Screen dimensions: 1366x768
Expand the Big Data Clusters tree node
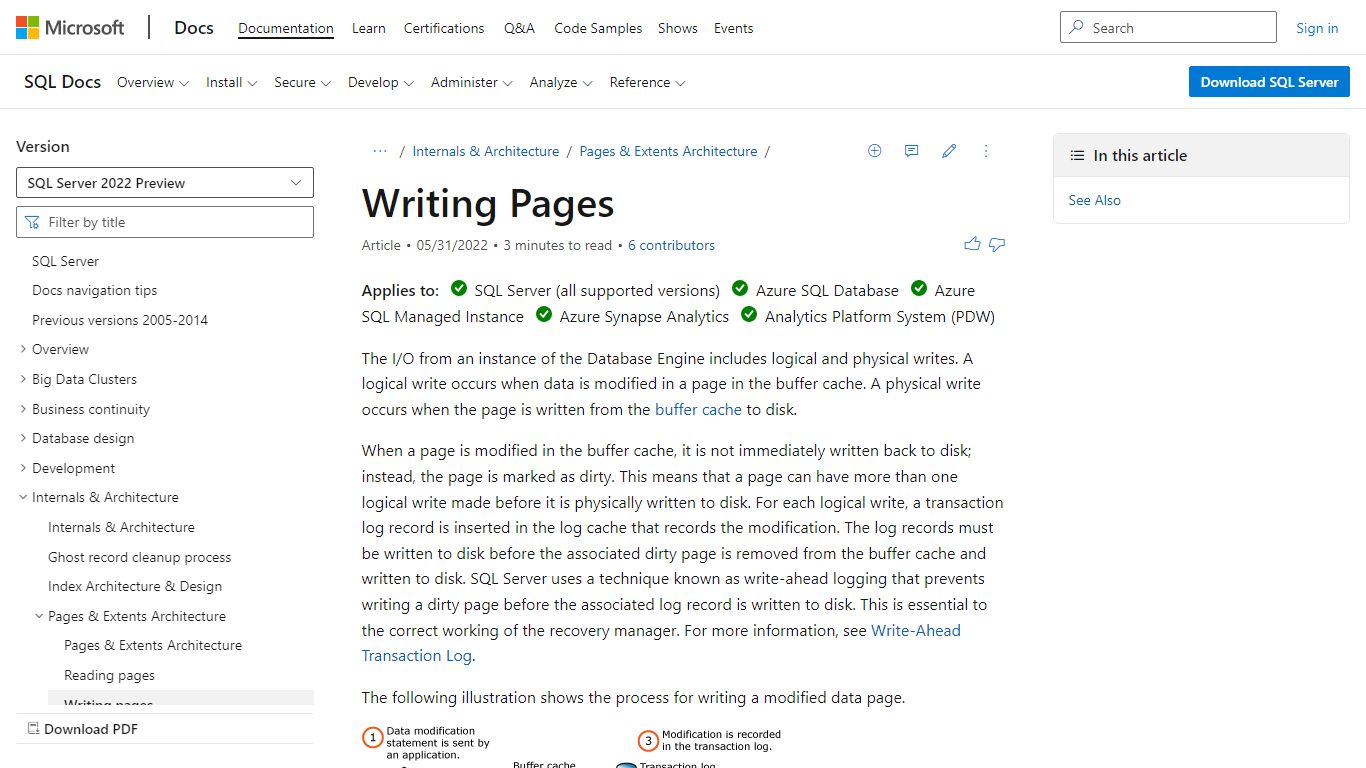(23, 379)
